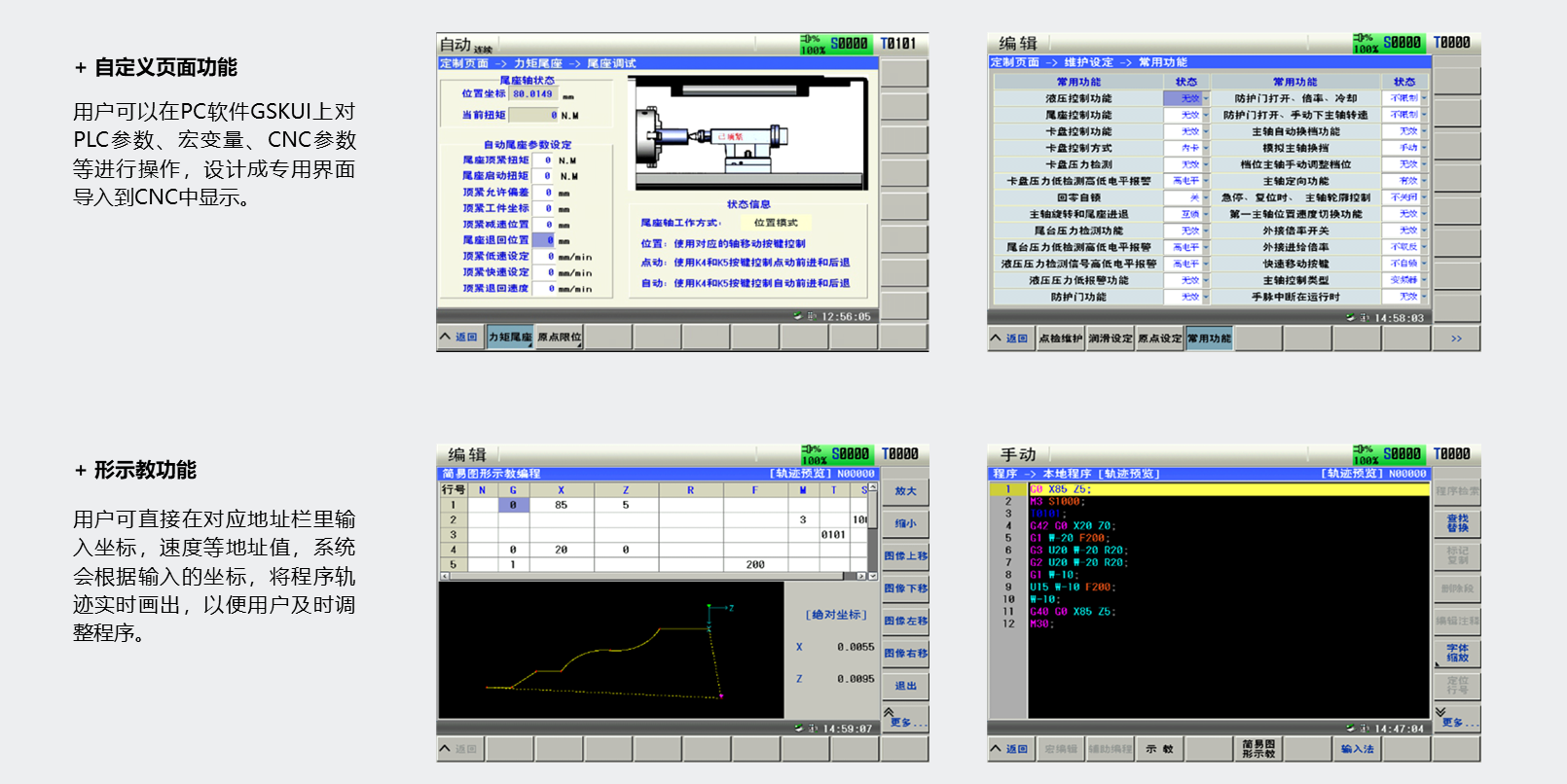This screenshot has width=1567, height=784.
Task: Click the >> next-page softkey
Action: (1456, 339)
